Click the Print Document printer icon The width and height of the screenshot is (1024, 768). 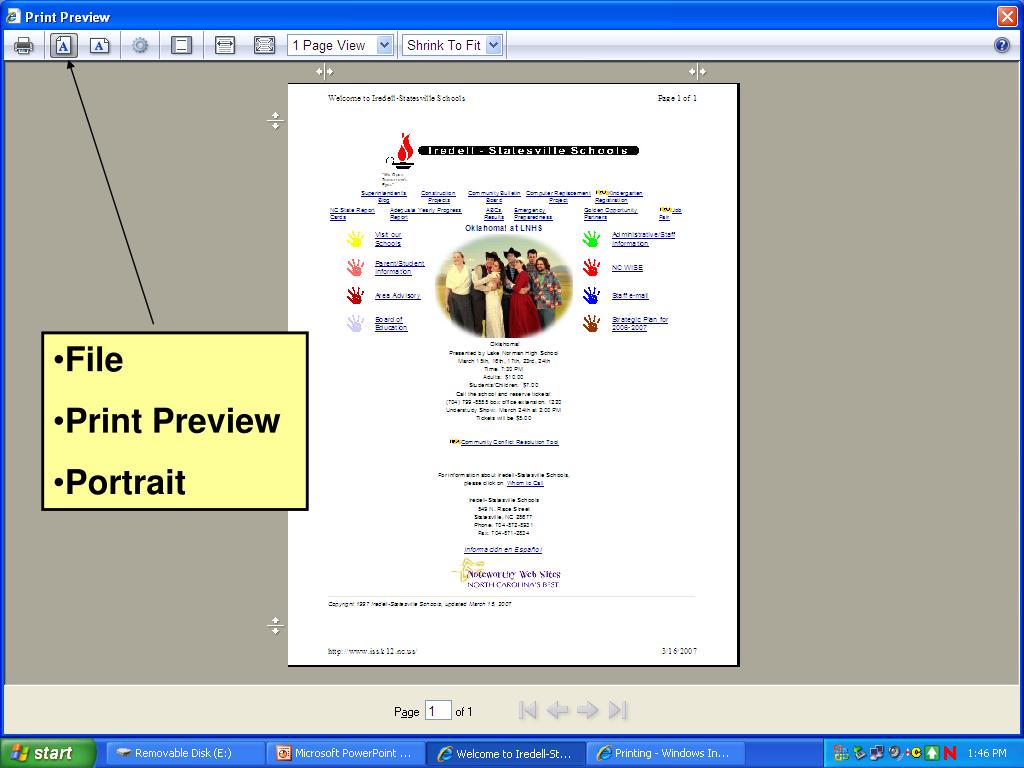click(x=24, y=46)
